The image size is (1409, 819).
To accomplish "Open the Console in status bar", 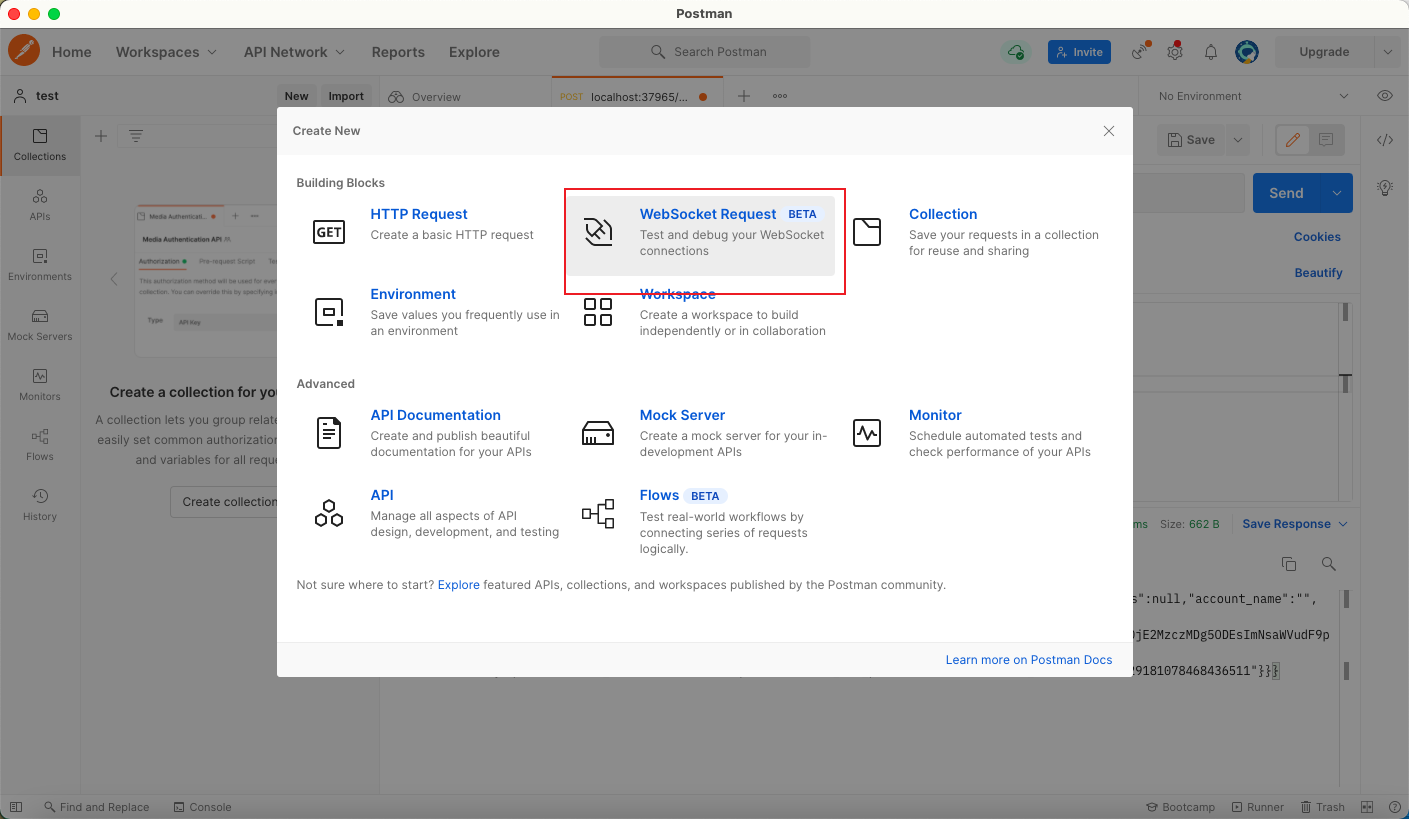I will (202, 807).
